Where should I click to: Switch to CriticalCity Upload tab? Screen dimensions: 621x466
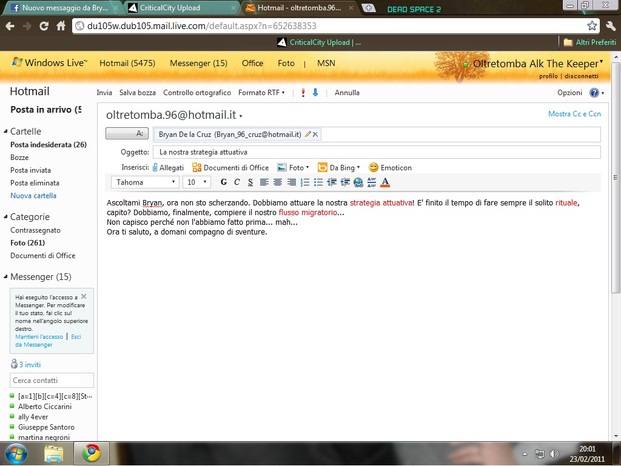click(181, 8)
